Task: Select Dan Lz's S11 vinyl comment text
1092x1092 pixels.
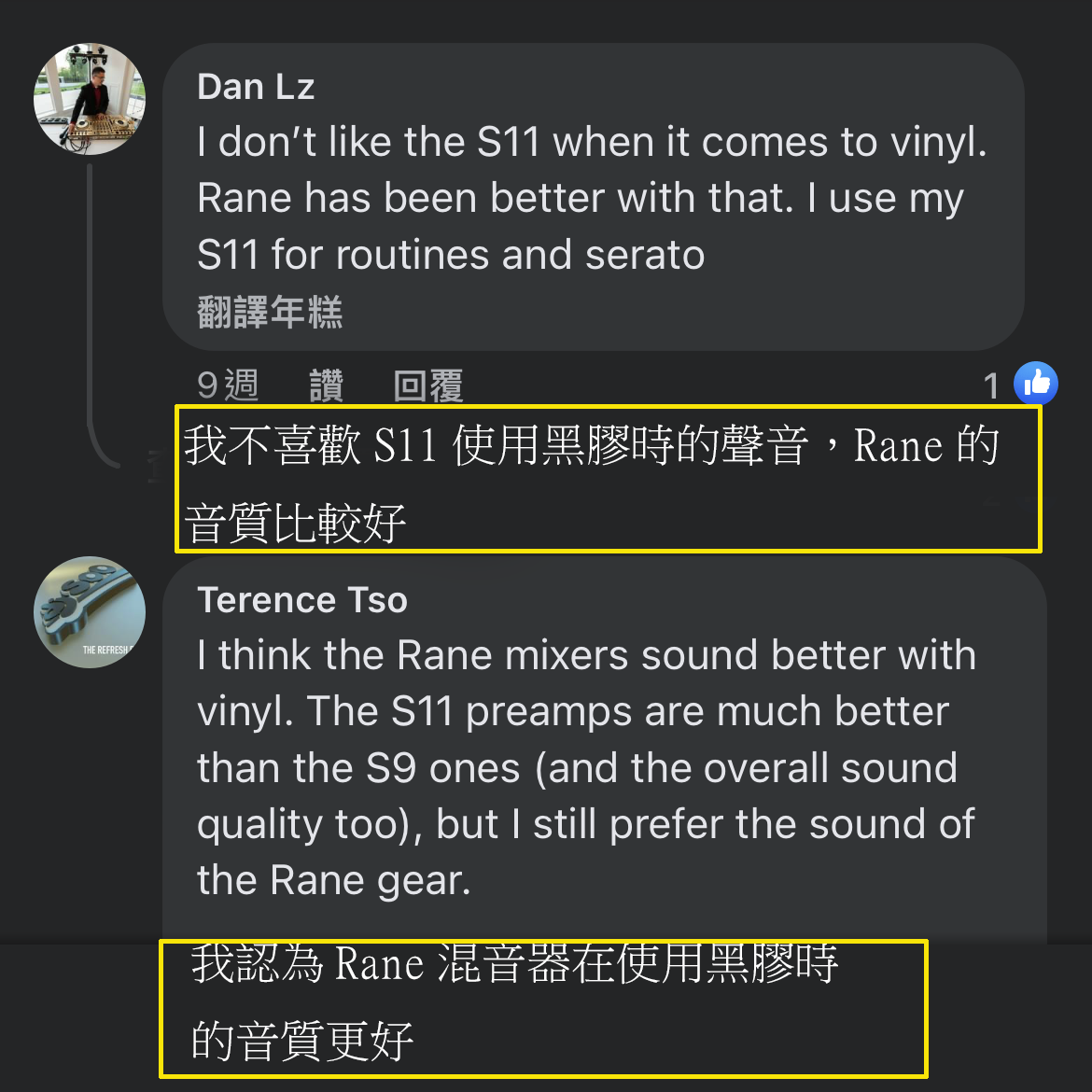Action: click(592, 198)
